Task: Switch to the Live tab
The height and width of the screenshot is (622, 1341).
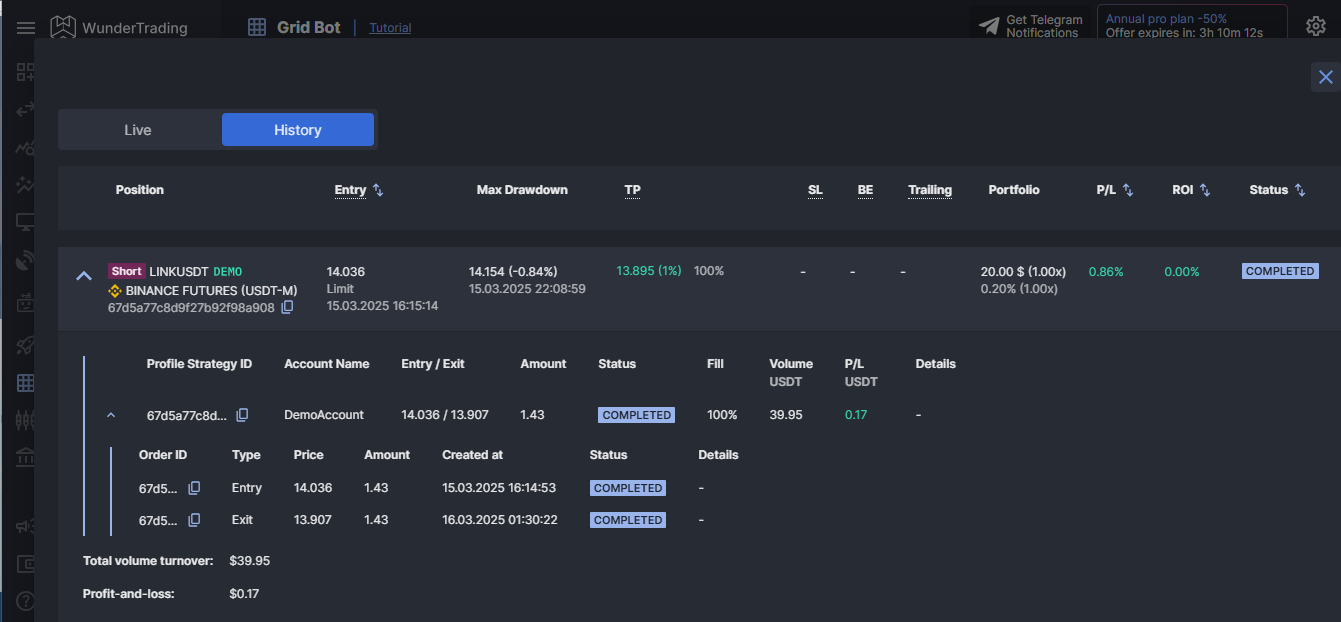Action: coord(137,129)
